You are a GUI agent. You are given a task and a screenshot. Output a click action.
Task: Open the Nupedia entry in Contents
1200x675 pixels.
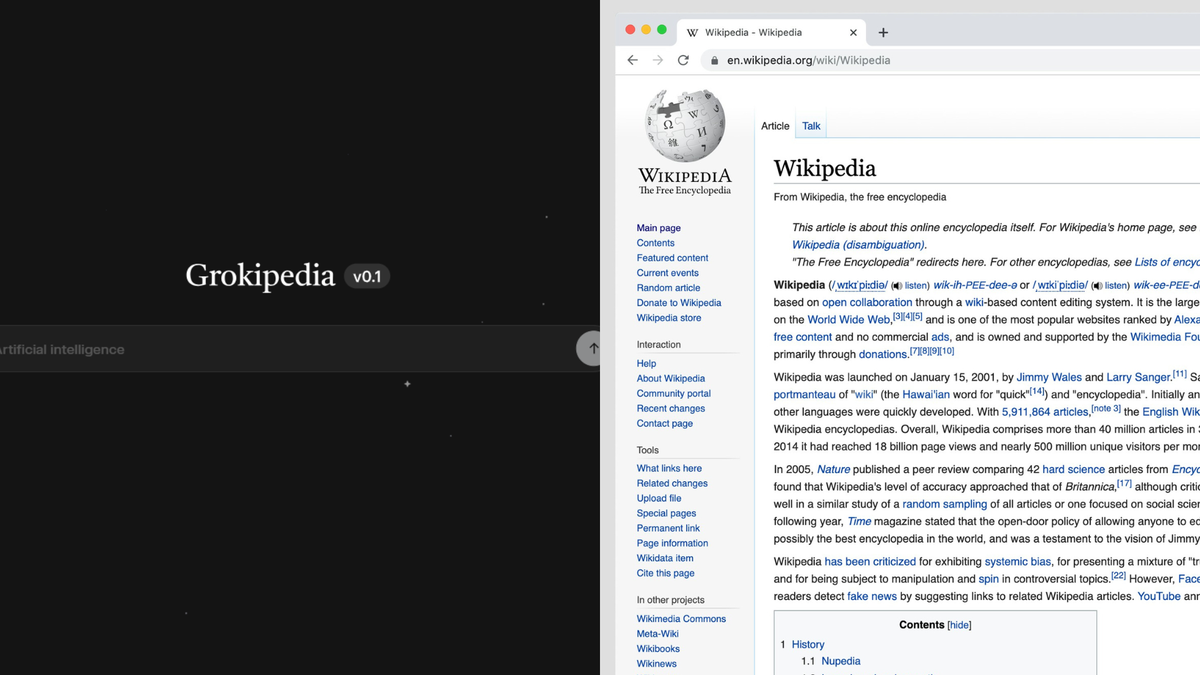pos(840,661)
